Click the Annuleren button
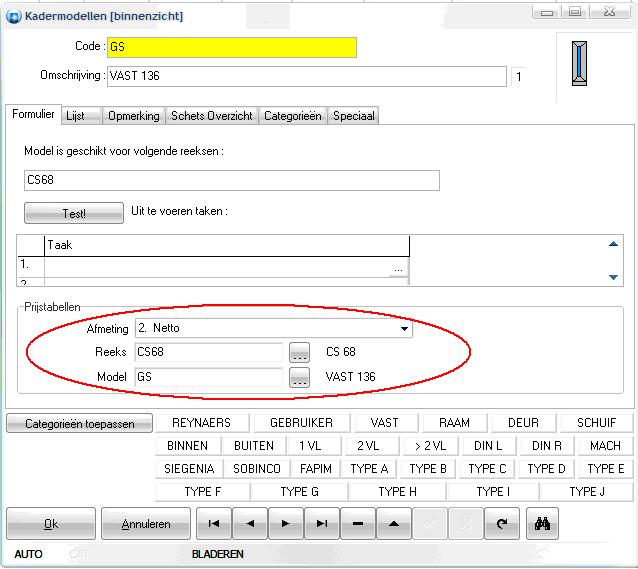The height and width of the screenshot is (569, 638). tap(146, 523)
